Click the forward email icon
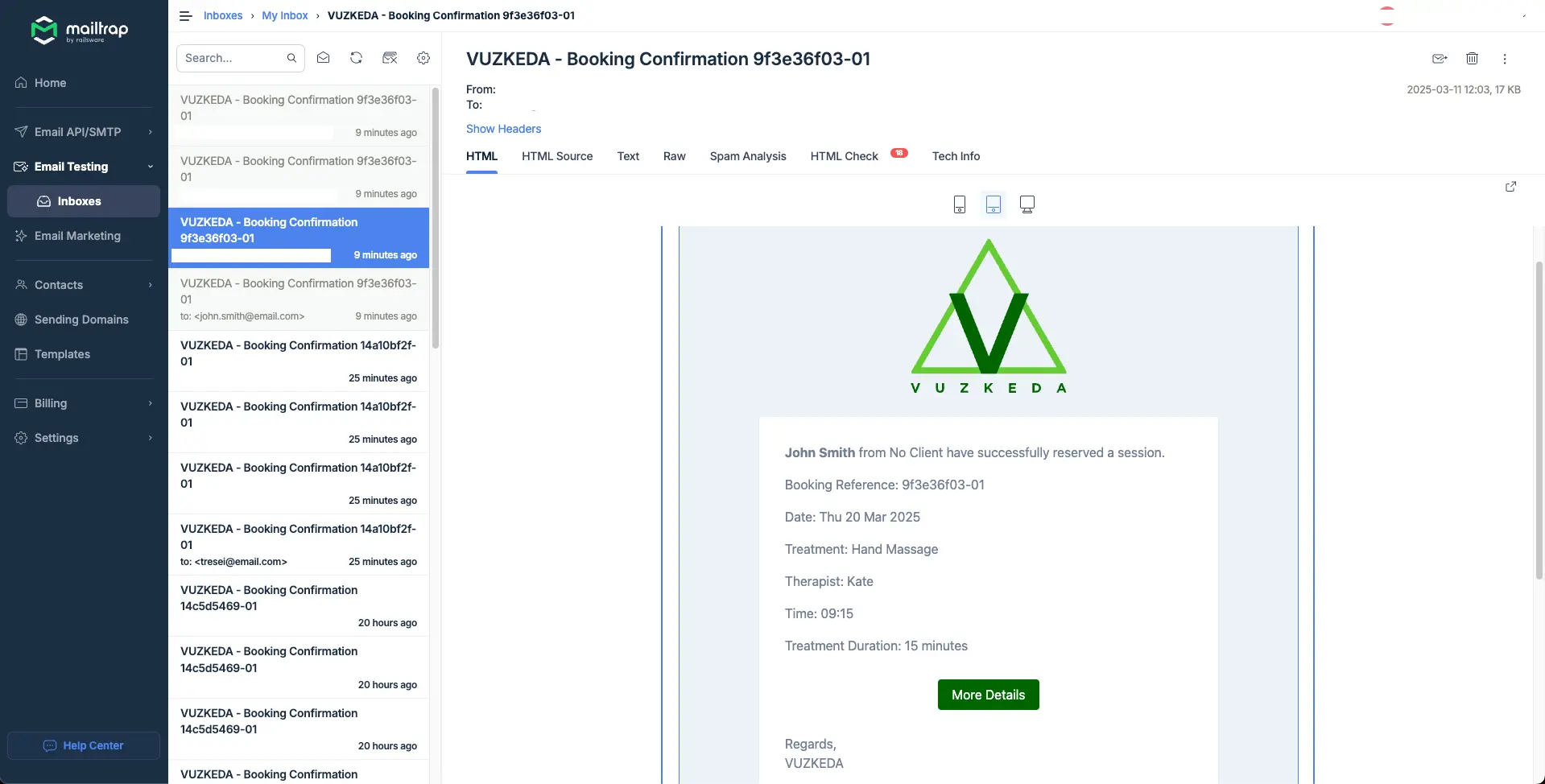 [x=1440, y=59]
